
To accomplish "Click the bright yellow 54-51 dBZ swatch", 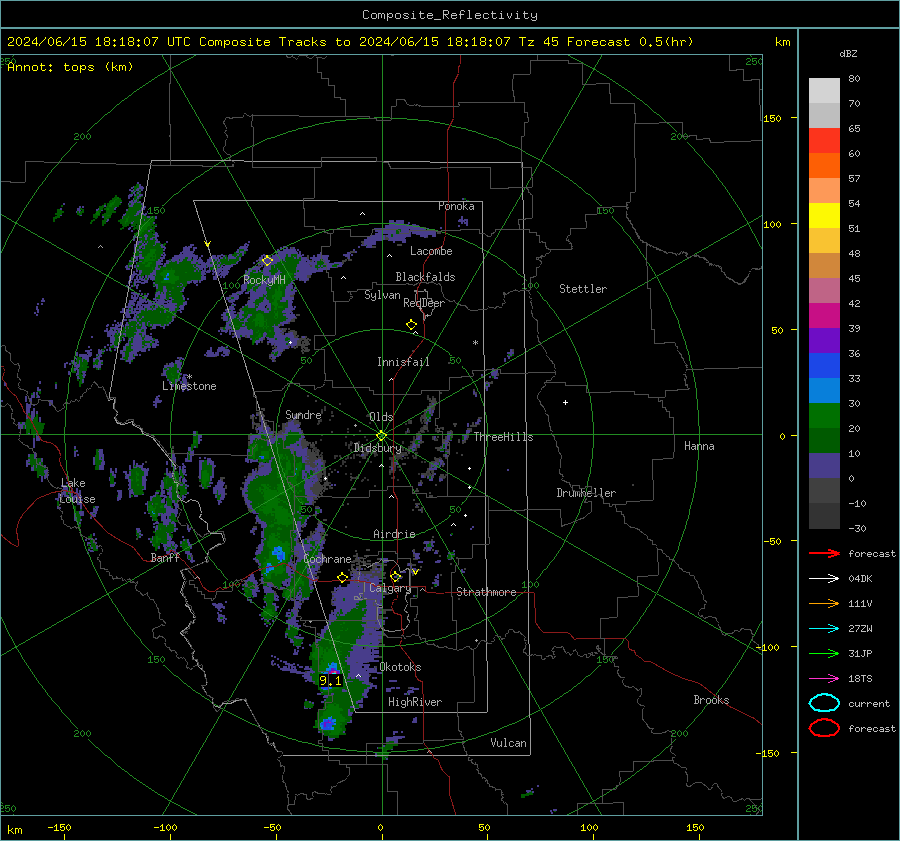I will (x=824, y=215).
